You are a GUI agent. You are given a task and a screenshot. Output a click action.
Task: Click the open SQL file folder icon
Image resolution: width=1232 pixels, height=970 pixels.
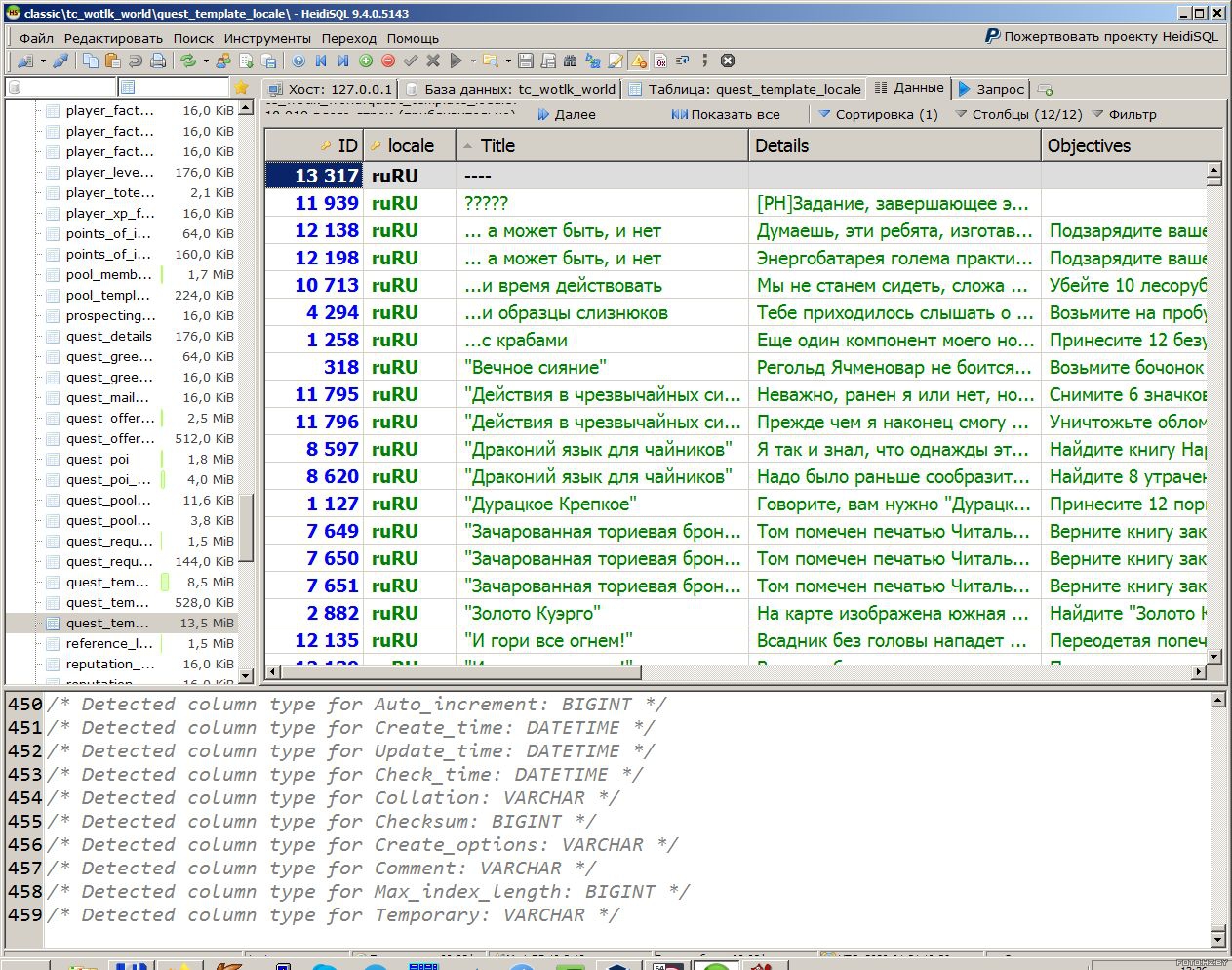tap(491, 61)
